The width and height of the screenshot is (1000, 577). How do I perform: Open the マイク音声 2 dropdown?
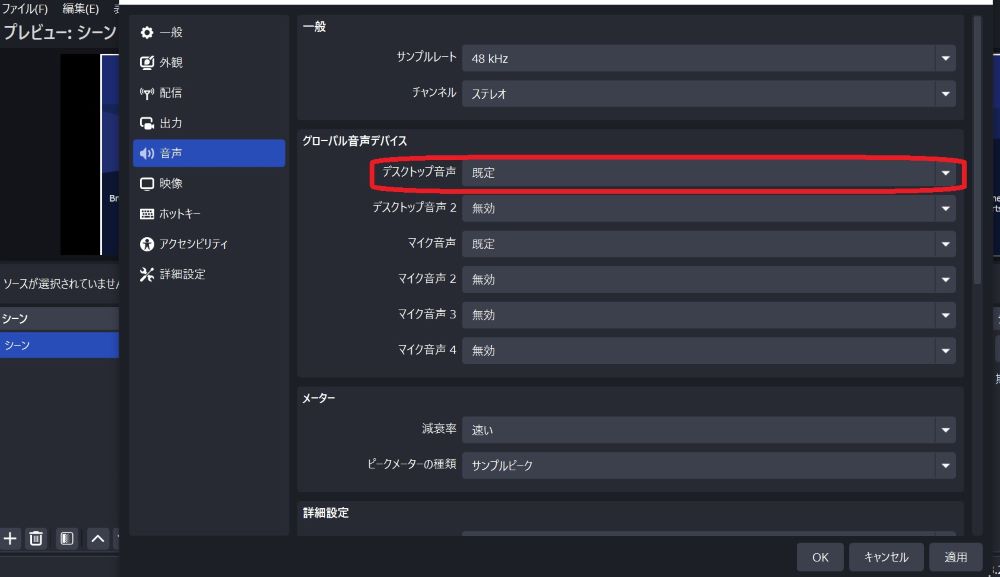[x=709, y=279]
